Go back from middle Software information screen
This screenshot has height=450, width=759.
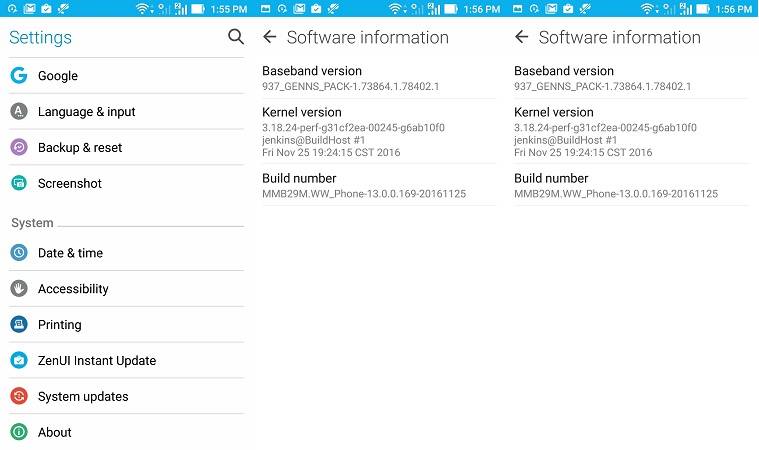(x=269, y=37)
